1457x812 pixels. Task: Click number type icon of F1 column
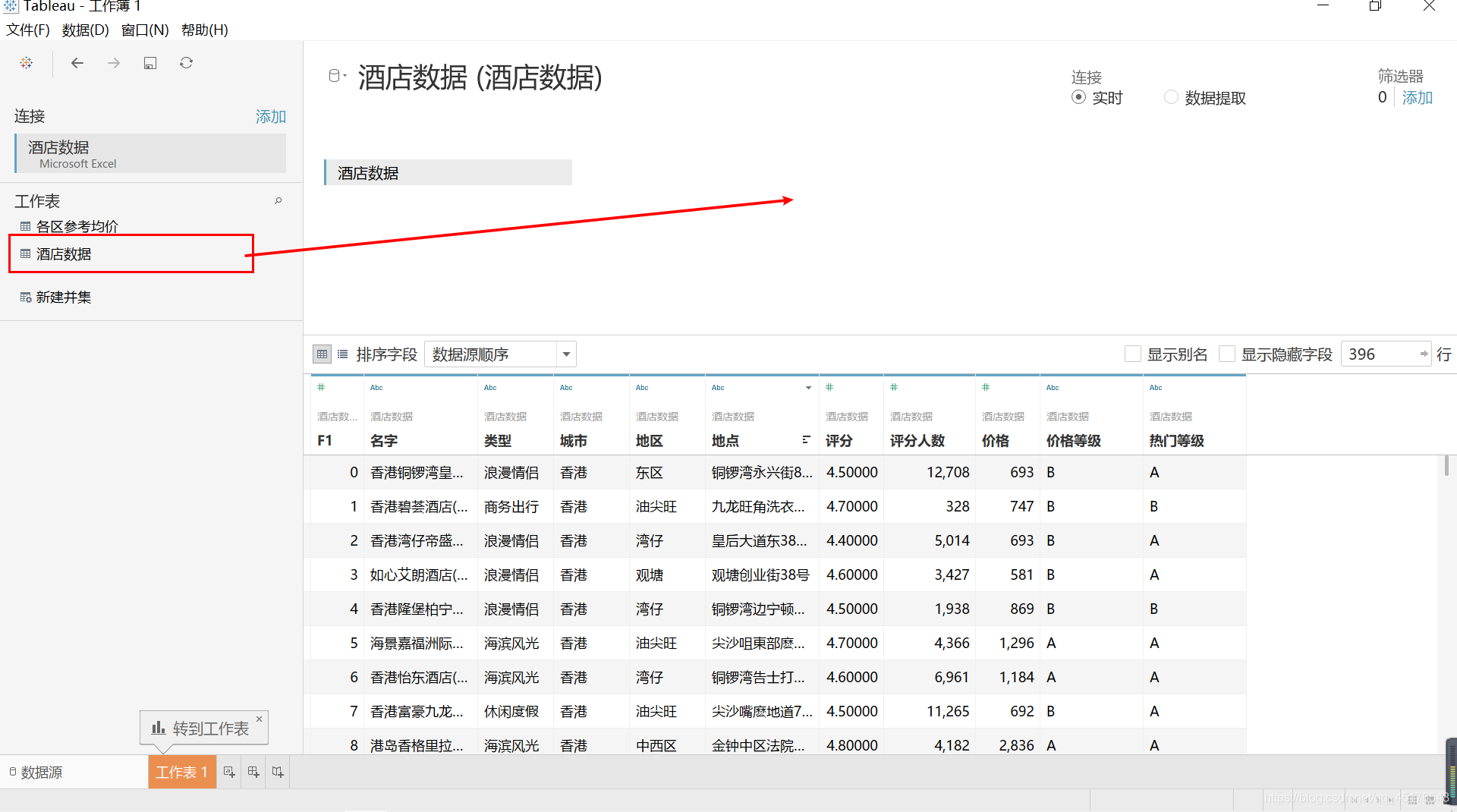[321, 387]
